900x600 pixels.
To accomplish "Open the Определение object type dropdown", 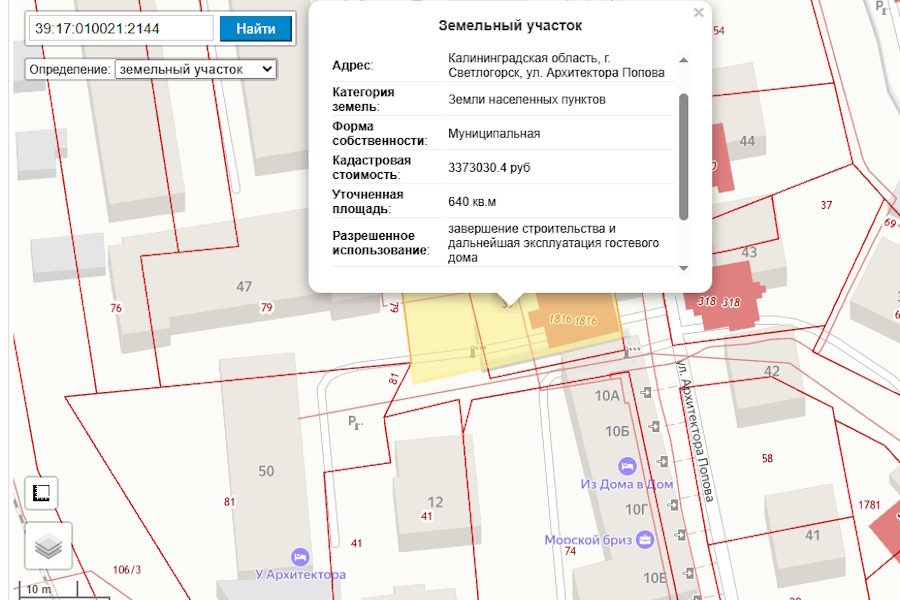I will pos(196,69).
